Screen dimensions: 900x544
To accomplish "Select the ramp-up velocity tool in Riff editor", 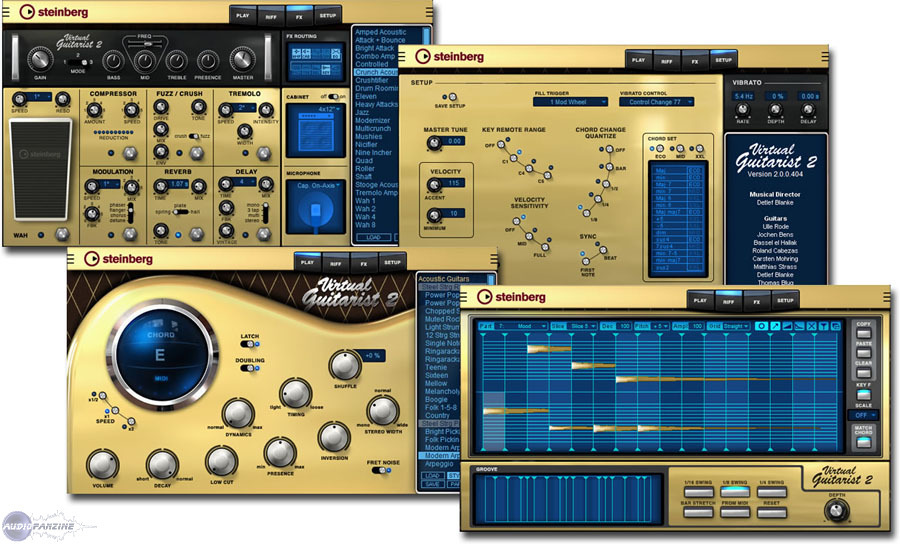I will pyautogui.click(x=788, y=326).
